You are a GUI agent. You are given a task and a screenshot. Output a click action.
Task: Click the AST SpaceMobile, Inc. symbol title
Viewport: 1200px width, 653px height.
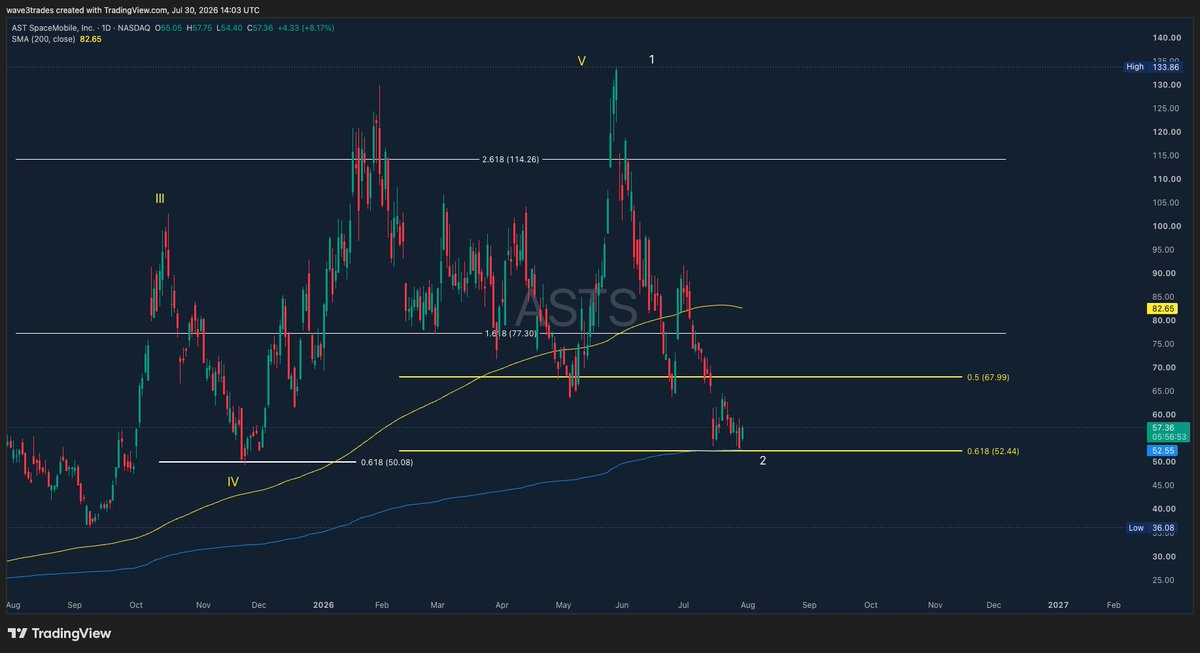[x=54, y=28]
